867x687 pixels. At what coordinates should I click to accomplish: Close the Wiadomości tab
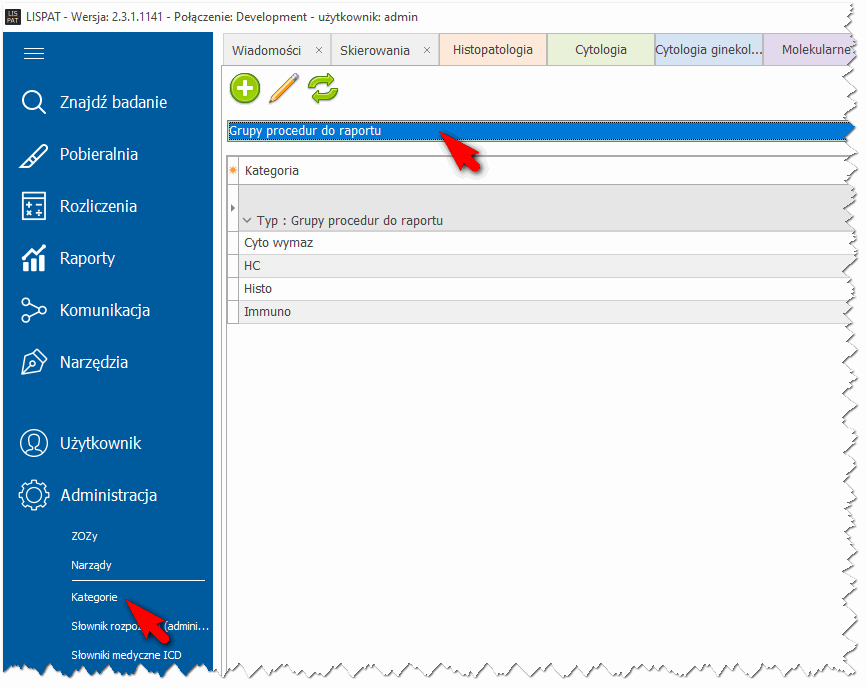[319, 50]
